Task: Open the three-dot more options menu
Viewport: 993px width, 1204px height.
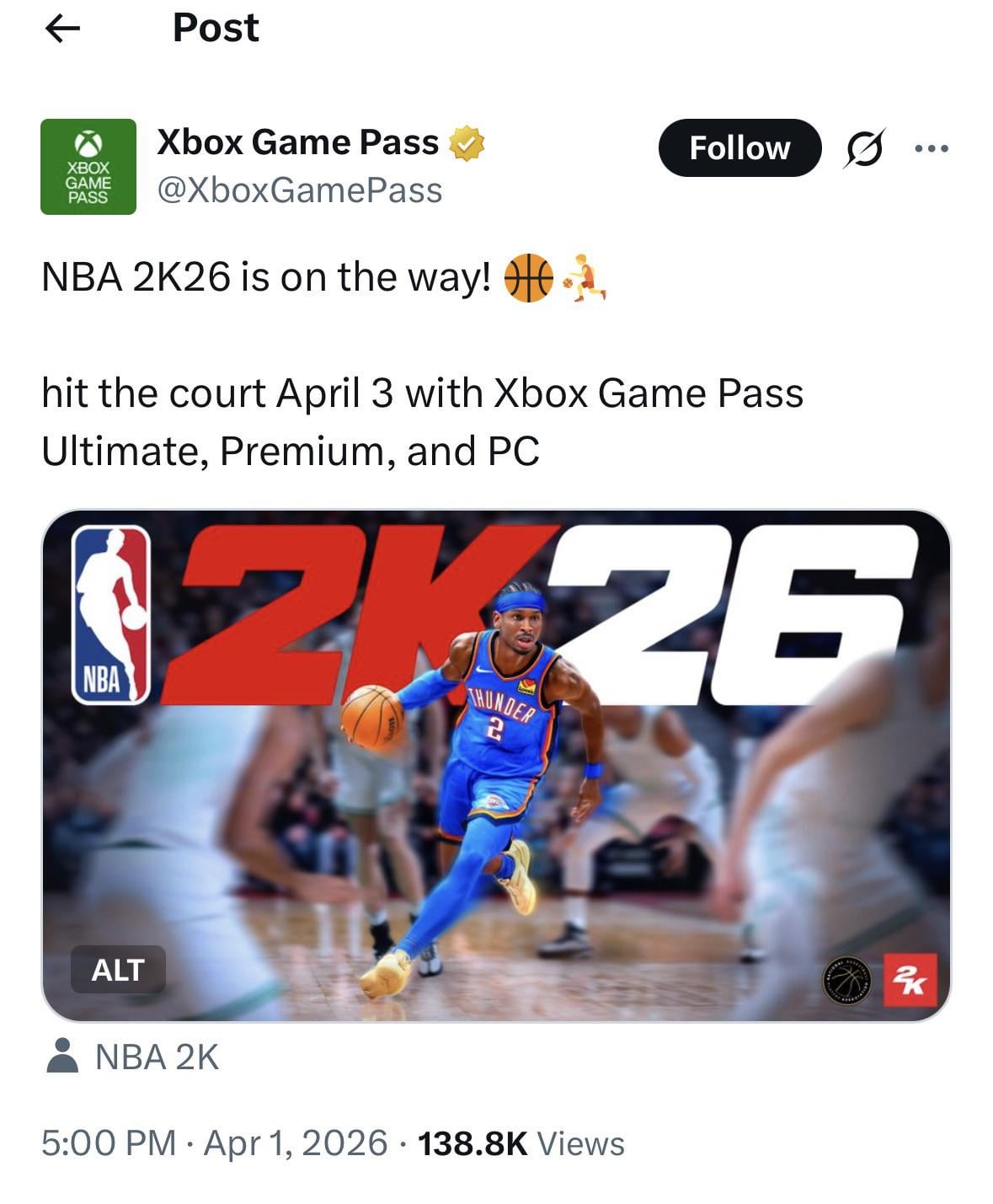Action: point(932,148)
